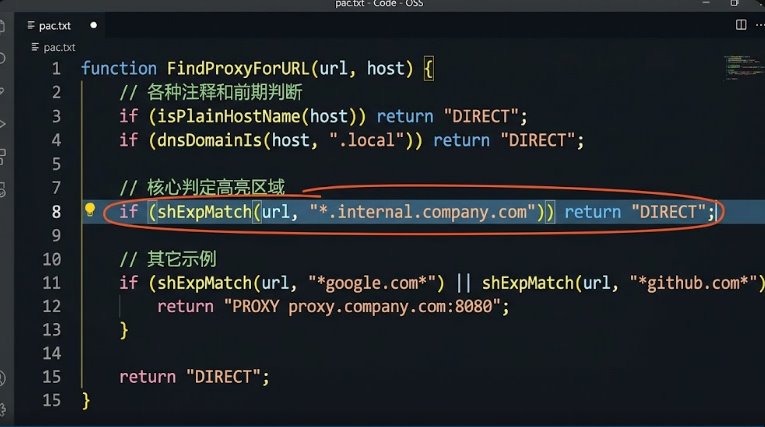The height and width of the screenshot is (427, 765).
Task: Place cursor on FindProxyForURL function name
Action: coord(238,68)
